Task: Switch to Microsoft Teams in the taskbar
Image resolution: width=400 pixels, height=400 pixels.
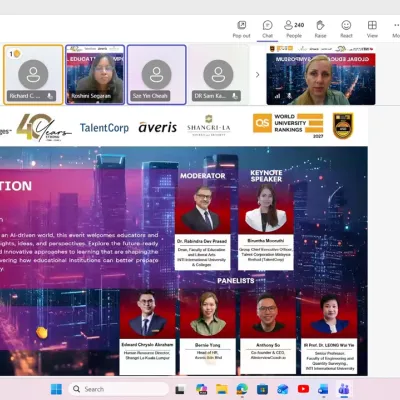Action: (x=343, y=389)
